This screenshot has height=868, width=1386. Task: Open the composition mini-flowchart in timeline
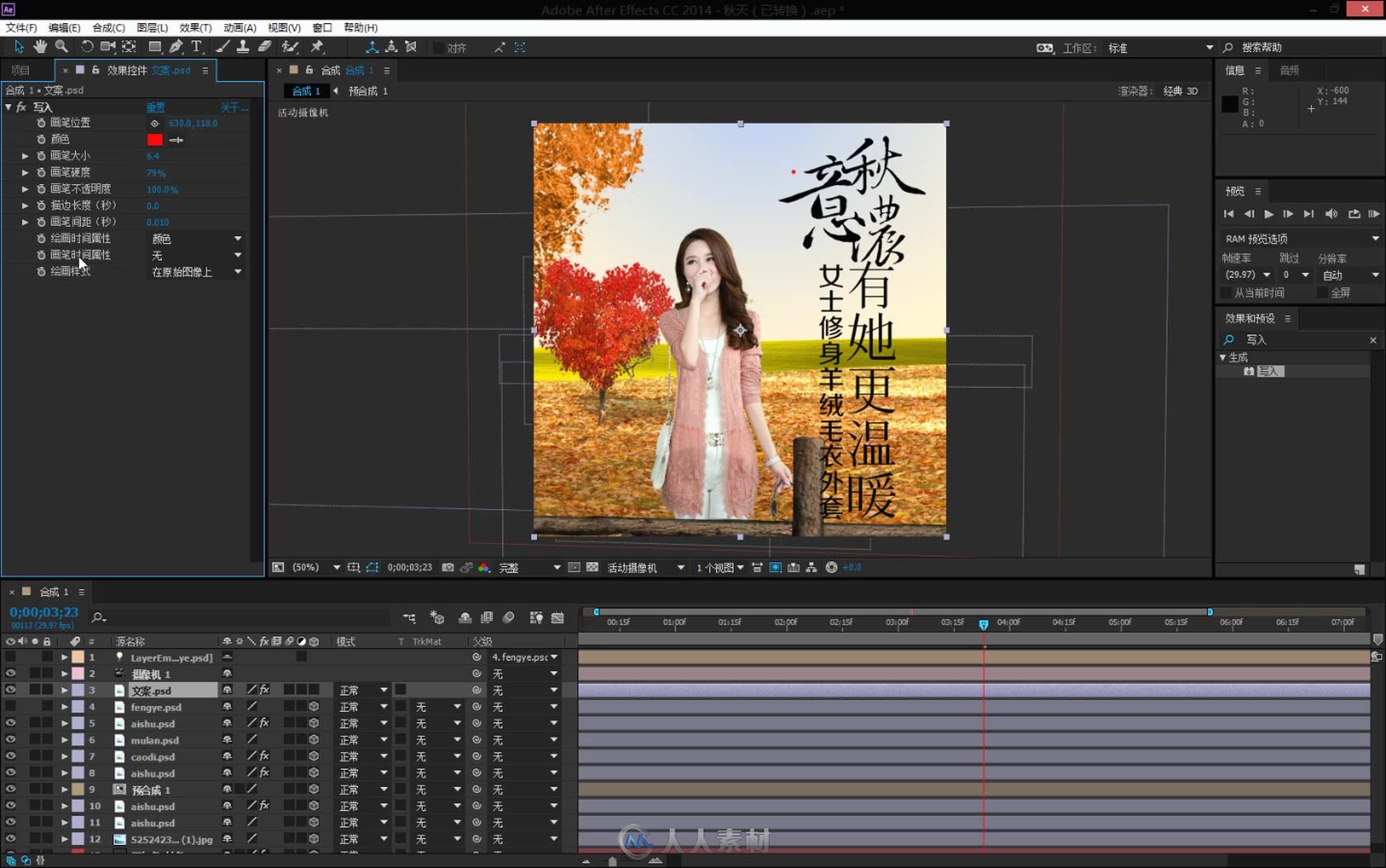[409, 617]
